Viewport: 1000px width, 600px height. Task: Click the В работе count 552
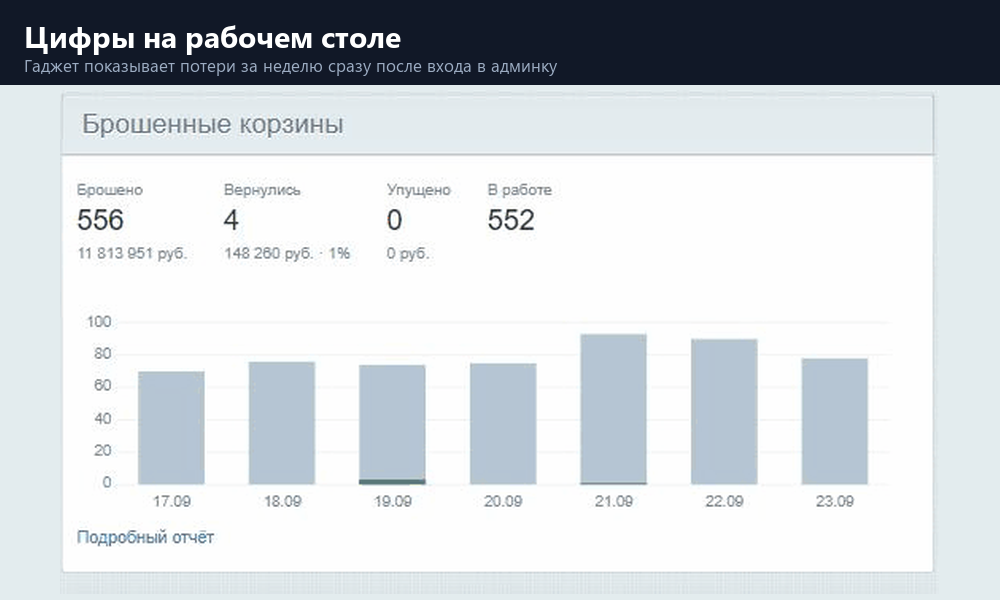tap(511, 221)
